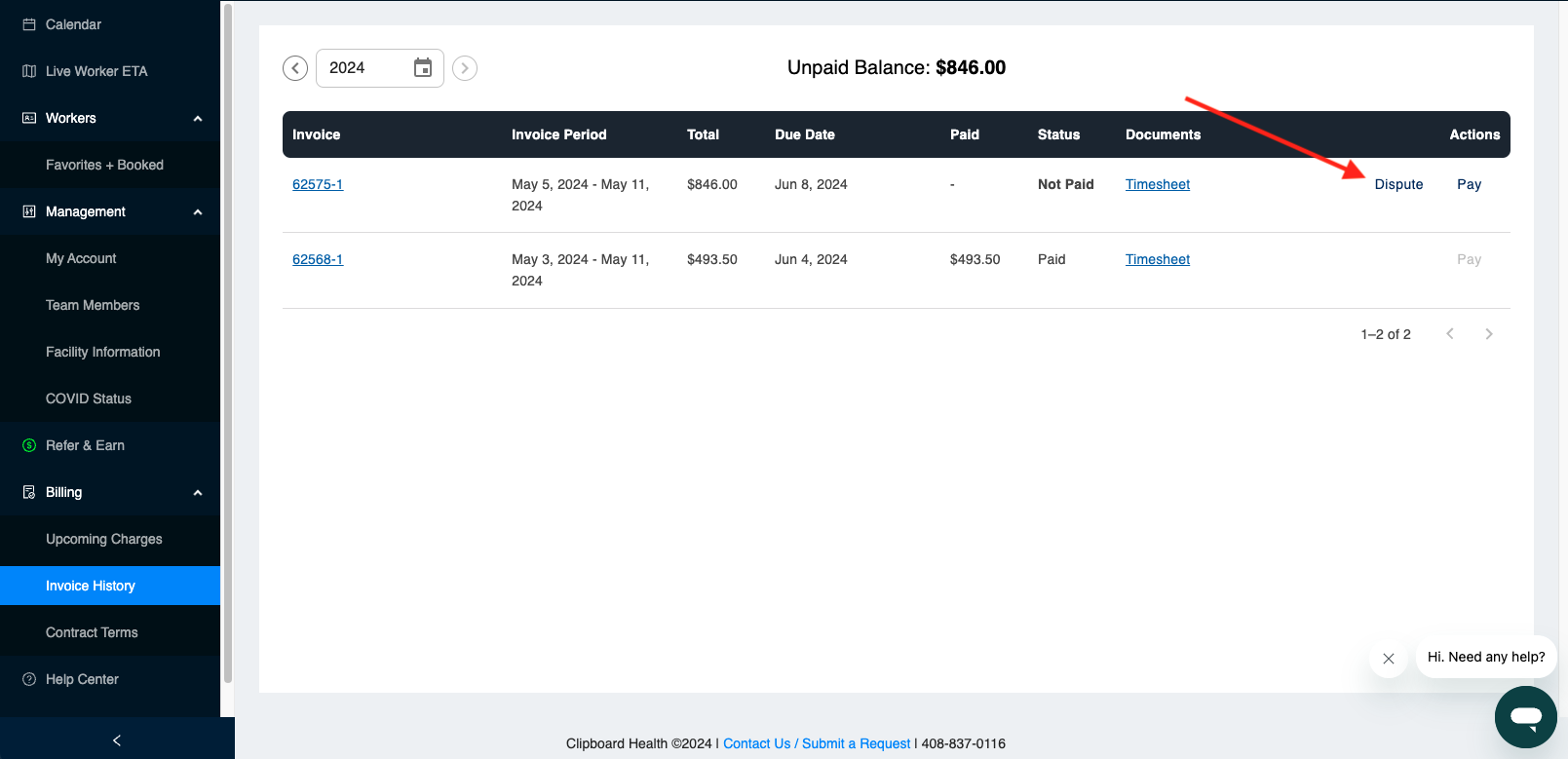Dismiss the 'Need any help?' popup

tap(1389, 659)
